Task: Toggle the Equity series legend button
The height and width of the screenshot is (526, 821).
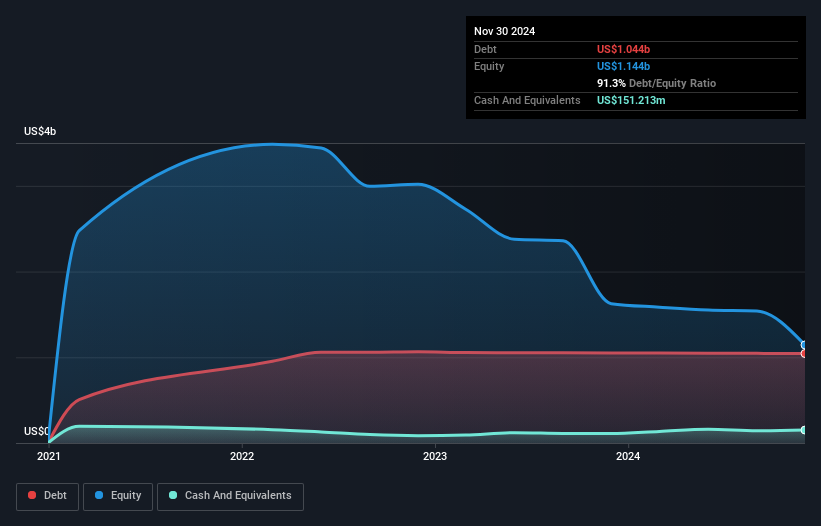Action: point(118,496)
